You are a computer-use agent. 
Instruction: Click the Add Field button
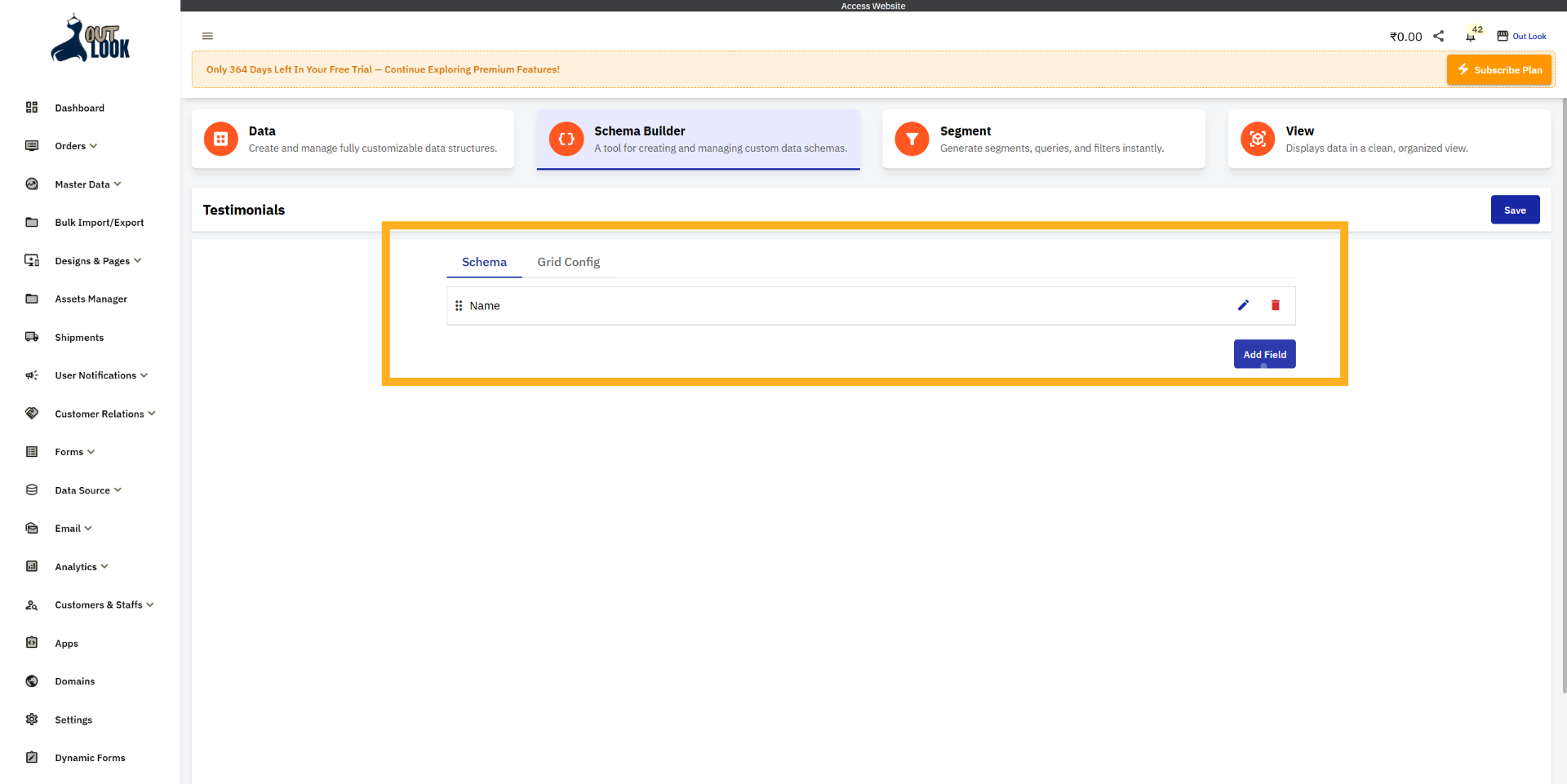pos(1265,354)
